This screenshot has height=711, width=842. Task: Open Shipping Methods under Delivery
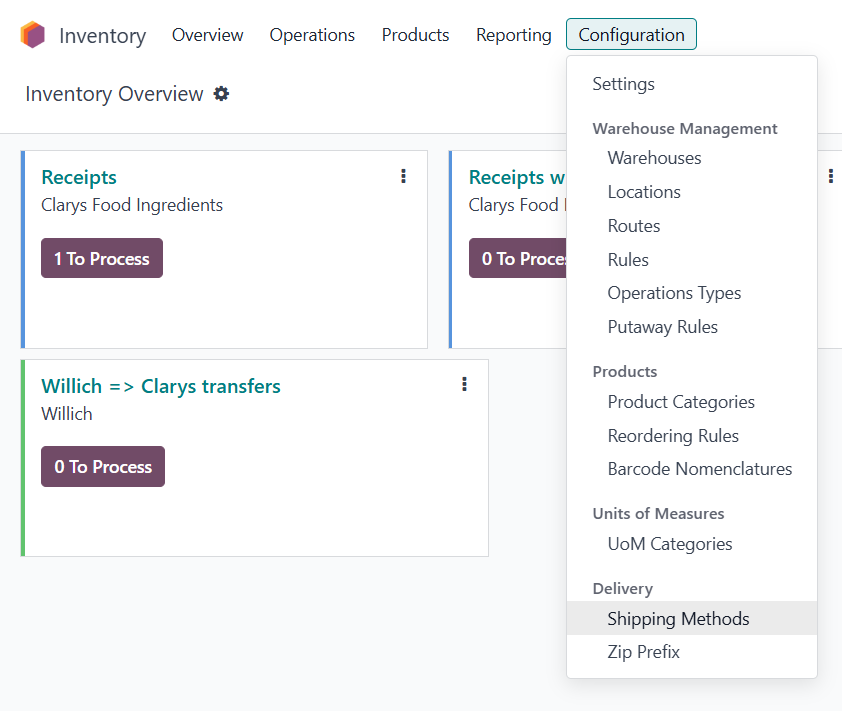[678, 619]
